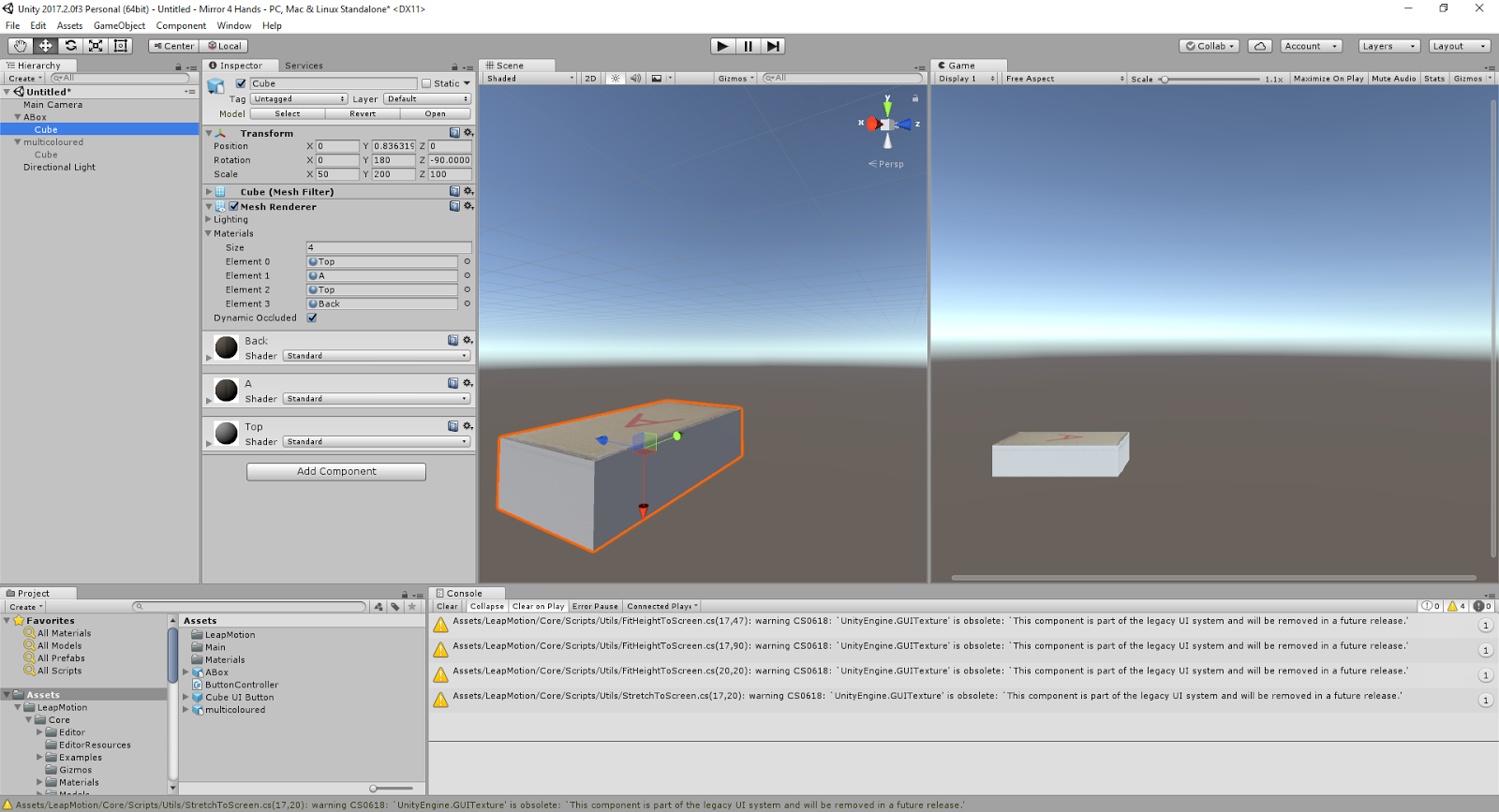Toggle Static checkbox

(x=426, y=83)
